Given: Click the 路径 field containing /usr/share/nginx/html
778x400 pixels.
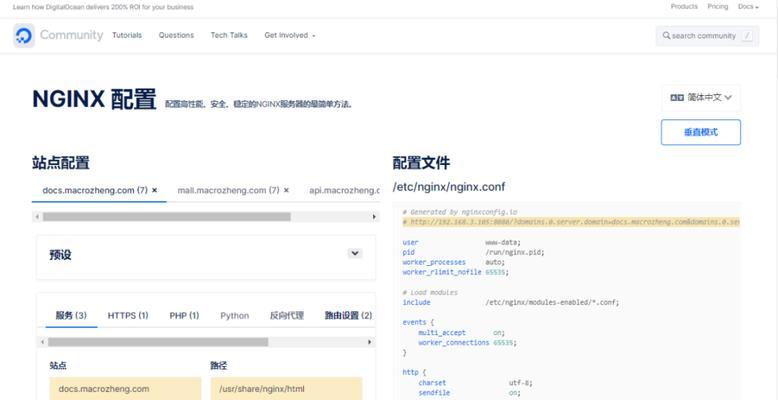Looking at the screenshot, I should pos(286,389).
